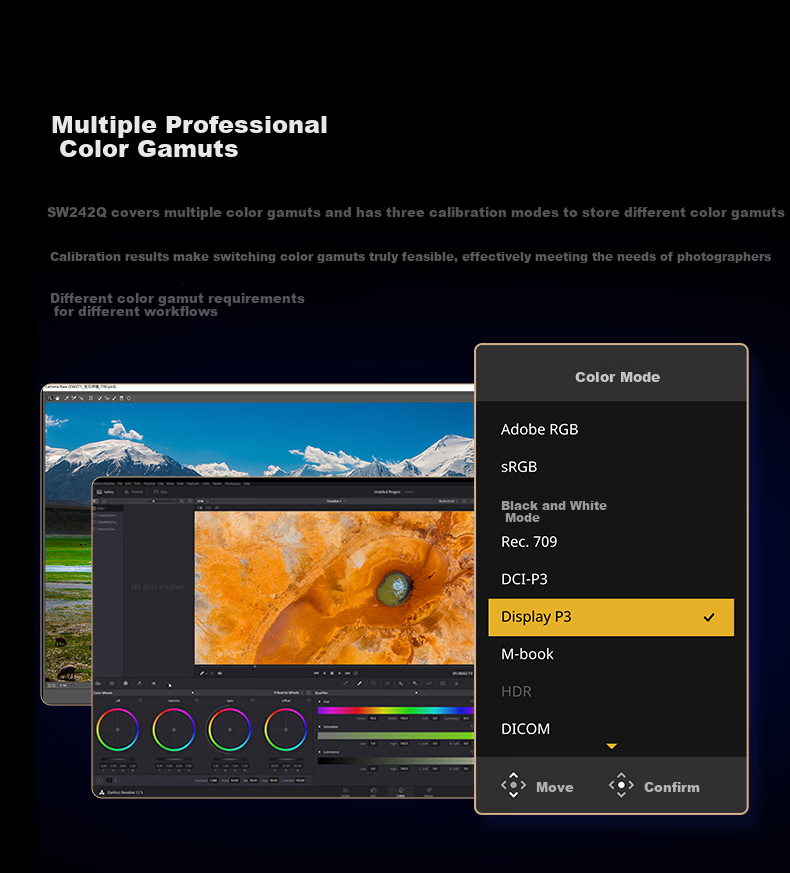Select the Qualifier eyedropper palette icon
This screenshot has height=873, width=790.
(360, 683)
